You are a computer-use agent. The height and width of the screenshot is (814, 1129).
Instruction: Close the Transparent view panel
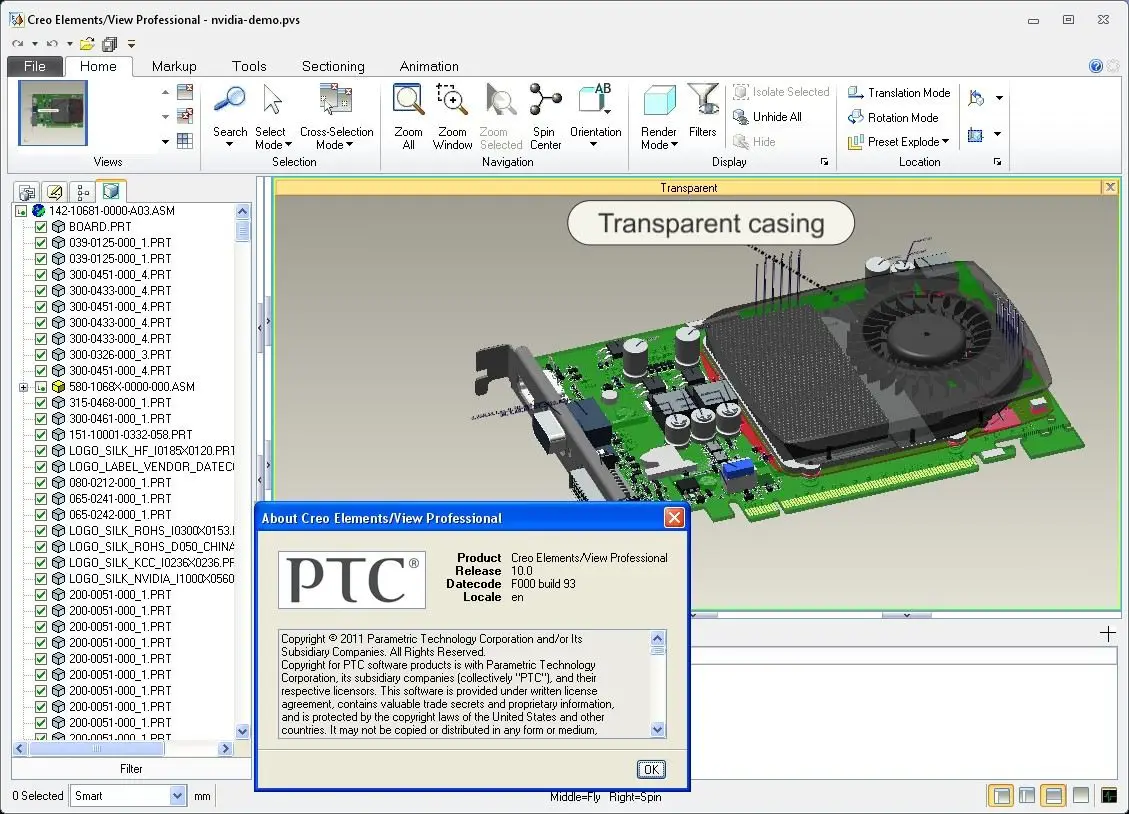click(x=1110, y=187)
